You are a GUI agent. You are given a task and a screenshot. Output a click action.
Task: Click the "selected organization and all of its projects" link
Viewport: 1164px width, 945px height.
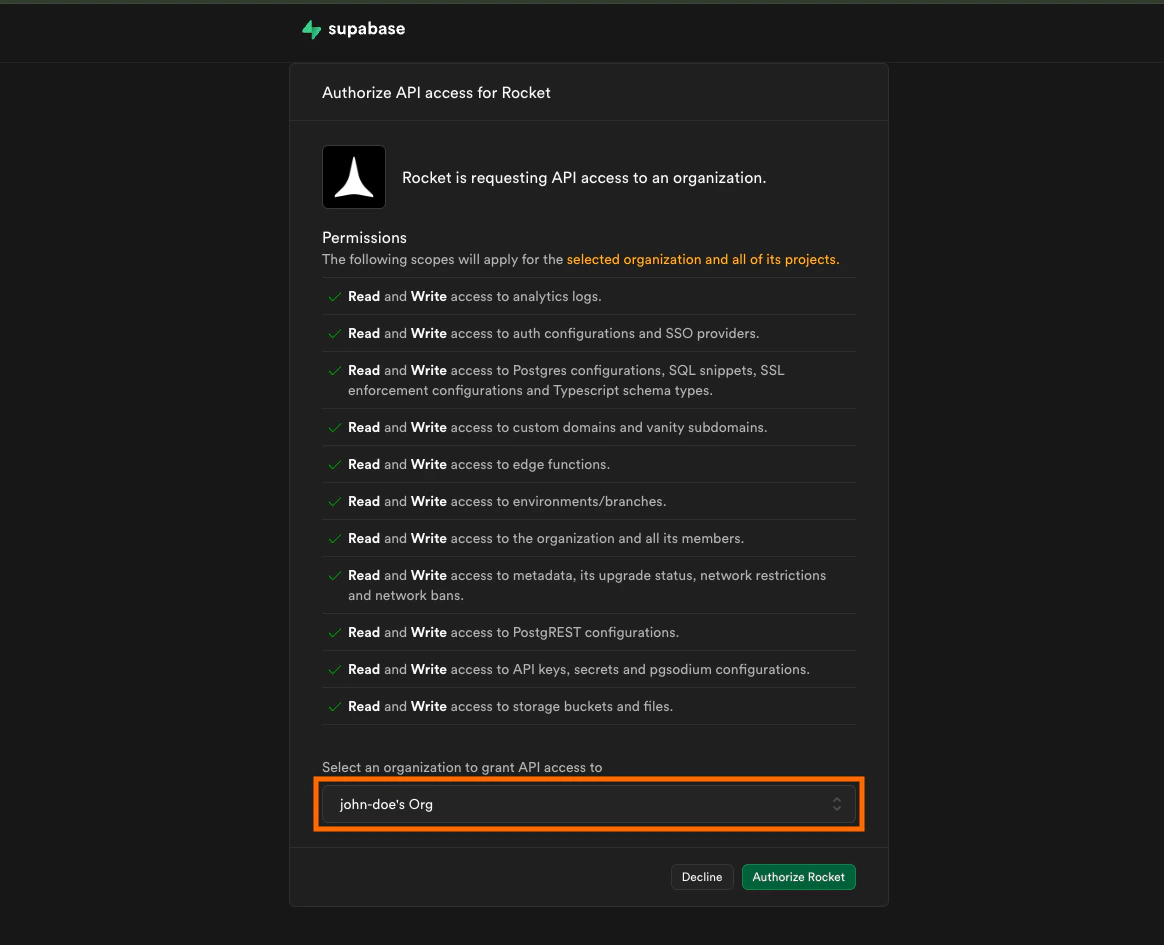point(702,259)
